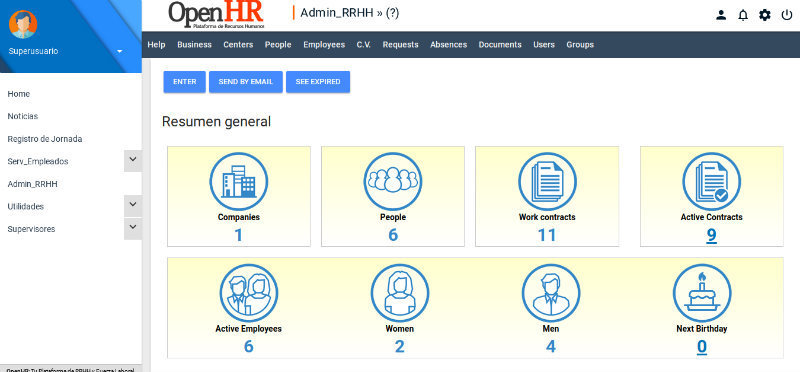Open the Documents menu

click(x=500, y=44)
